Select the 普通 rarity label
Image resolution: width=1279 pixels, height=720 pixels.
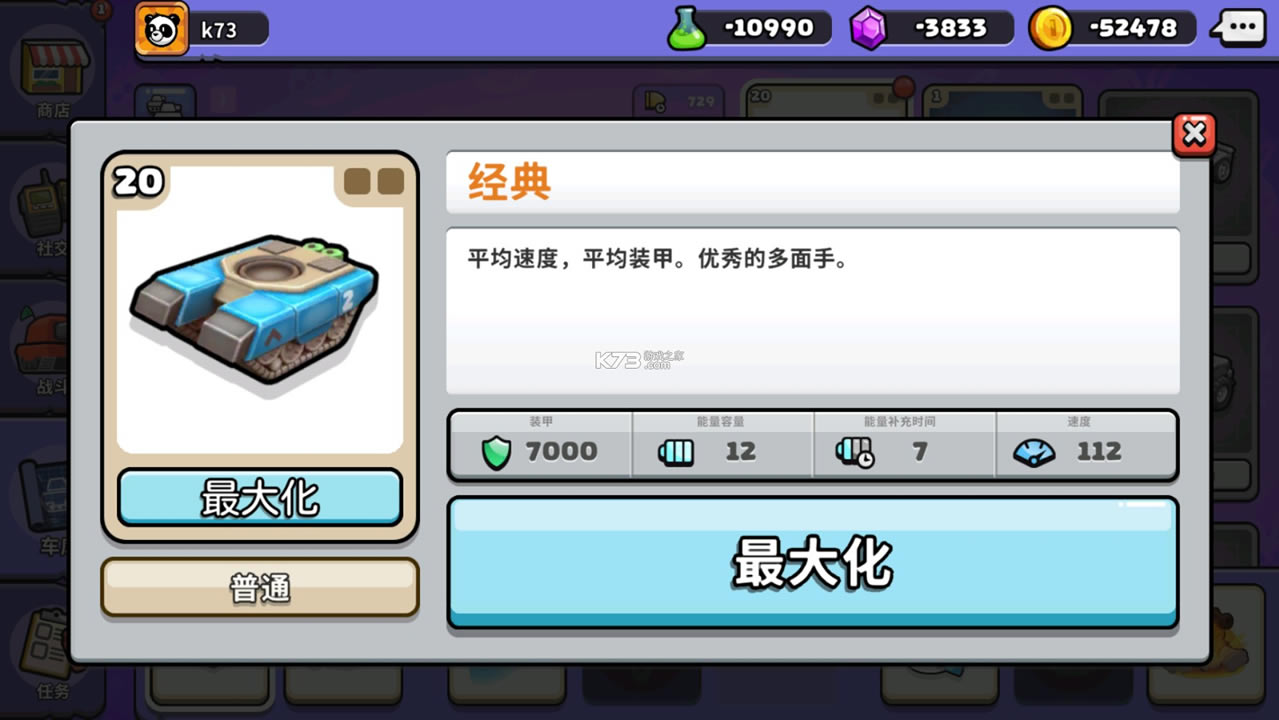pyautogui.click(x=260, y=587)
